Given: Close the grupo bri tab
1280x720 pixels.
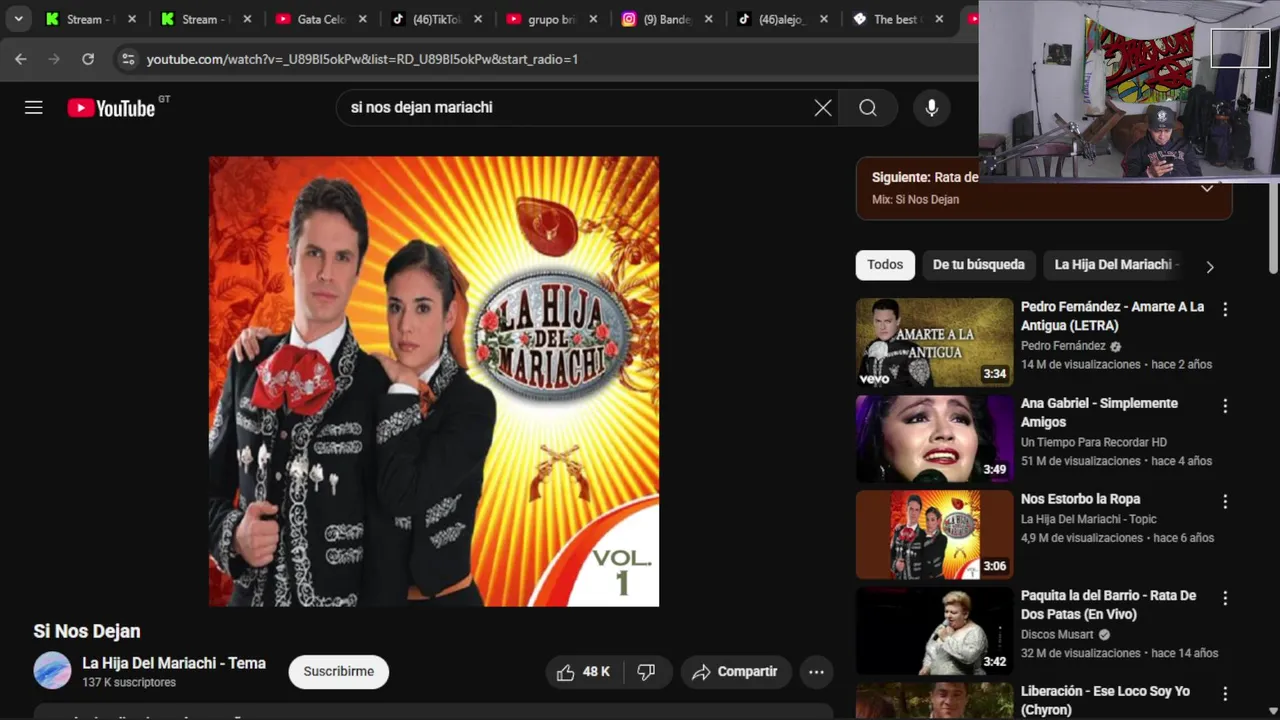Looking at the screenshot, I should click(593, 19).
